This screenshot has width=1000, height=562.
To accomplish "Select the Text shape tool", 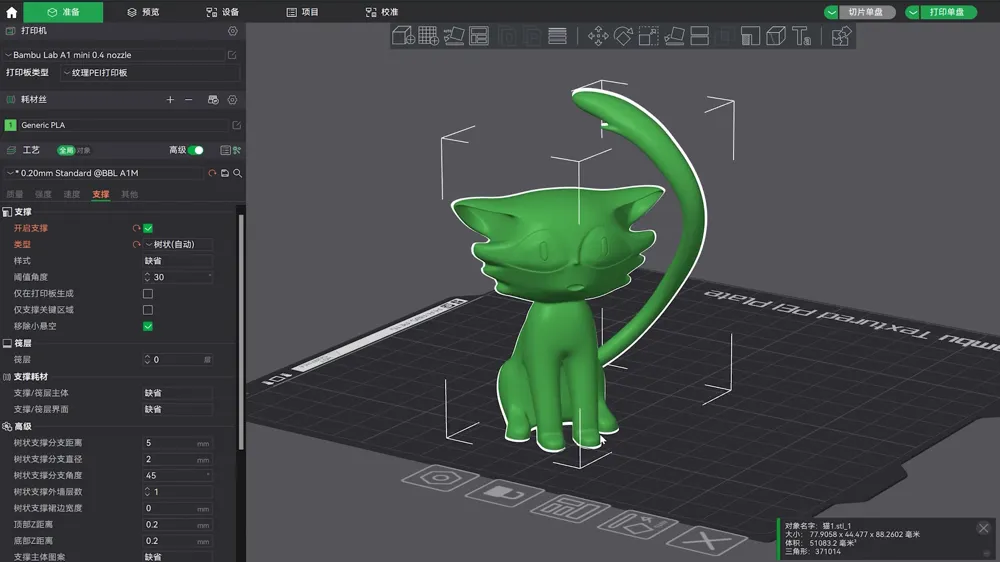I will [801, 36].
